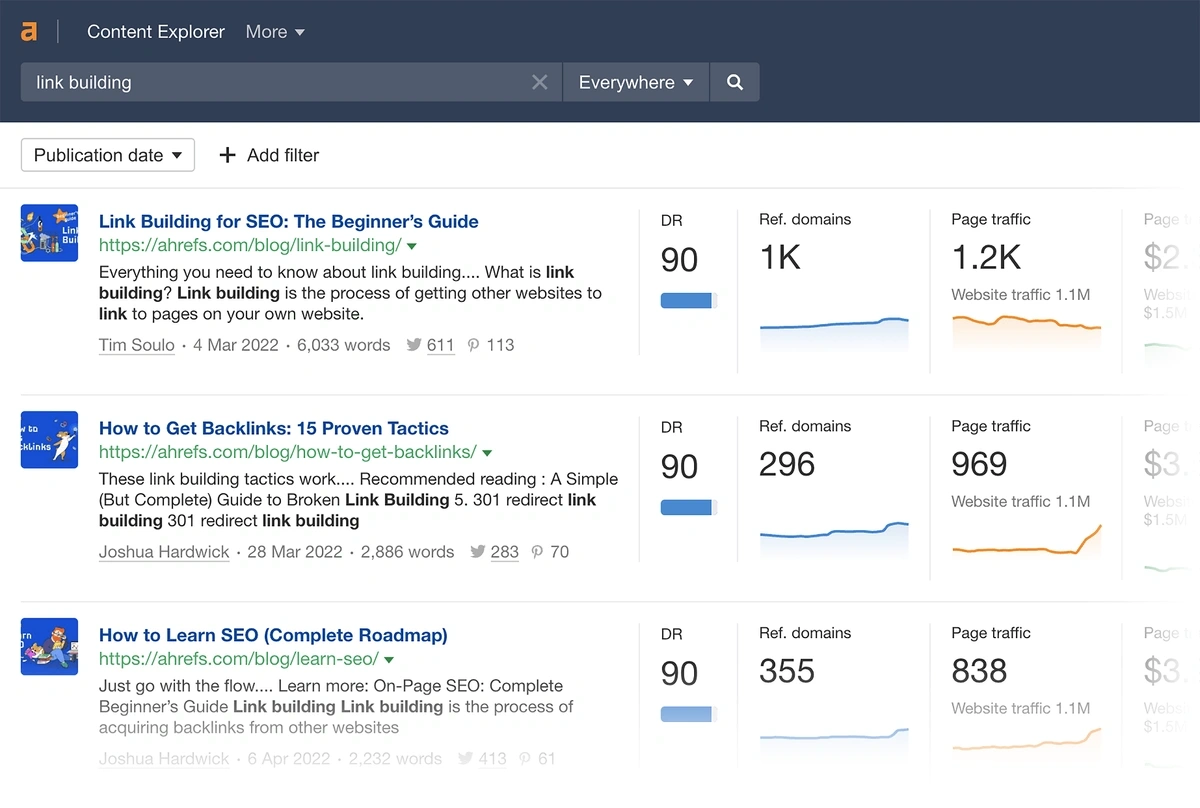Open thumbnail of How to Learn SEO article

click(49, 647)
